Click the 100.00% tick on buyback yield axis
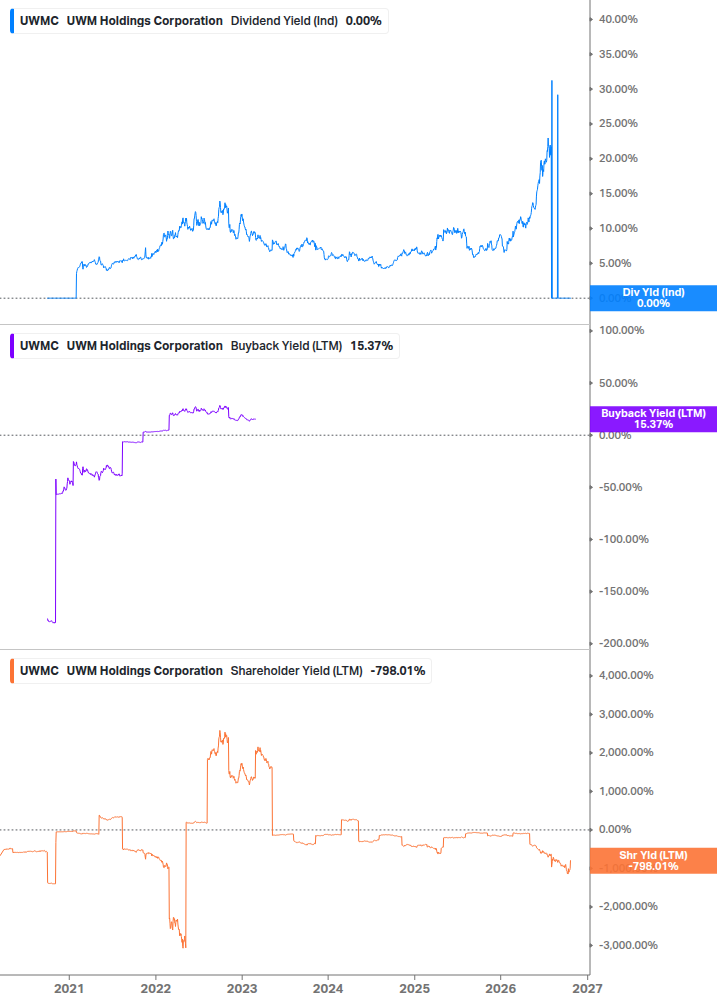The image size is (717, 1005). tap(622, 330)
